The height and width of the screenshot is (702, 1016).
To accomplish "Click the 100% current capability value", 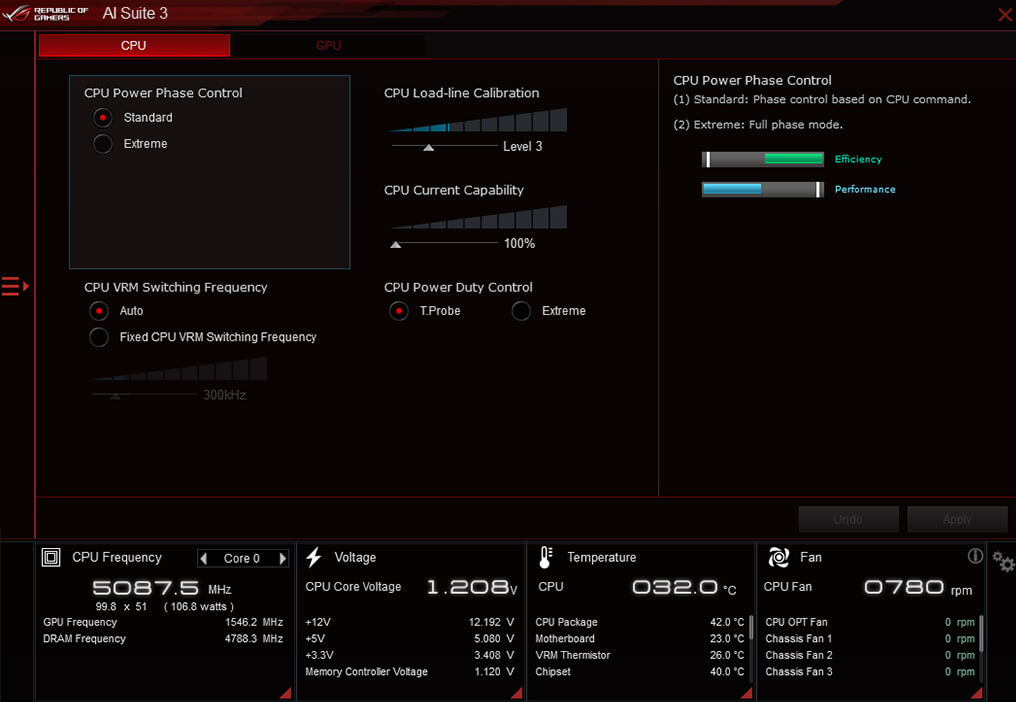I will [x=520, y=244].
